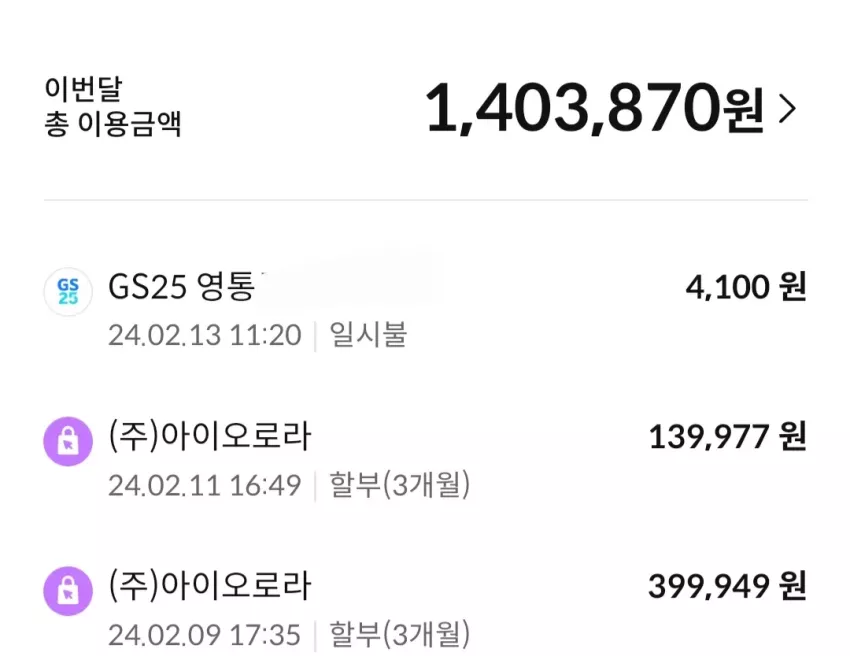Open the GS25 영통 transaction entry

[x=425, y=310]
